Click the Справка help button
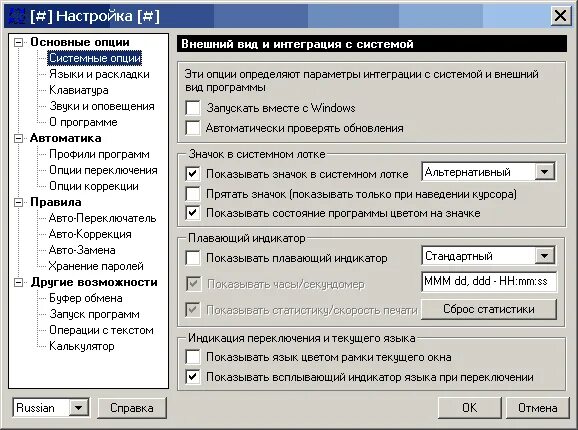This screenshot has width=578, height=430. pyautogui.click(x=132, y=408)
